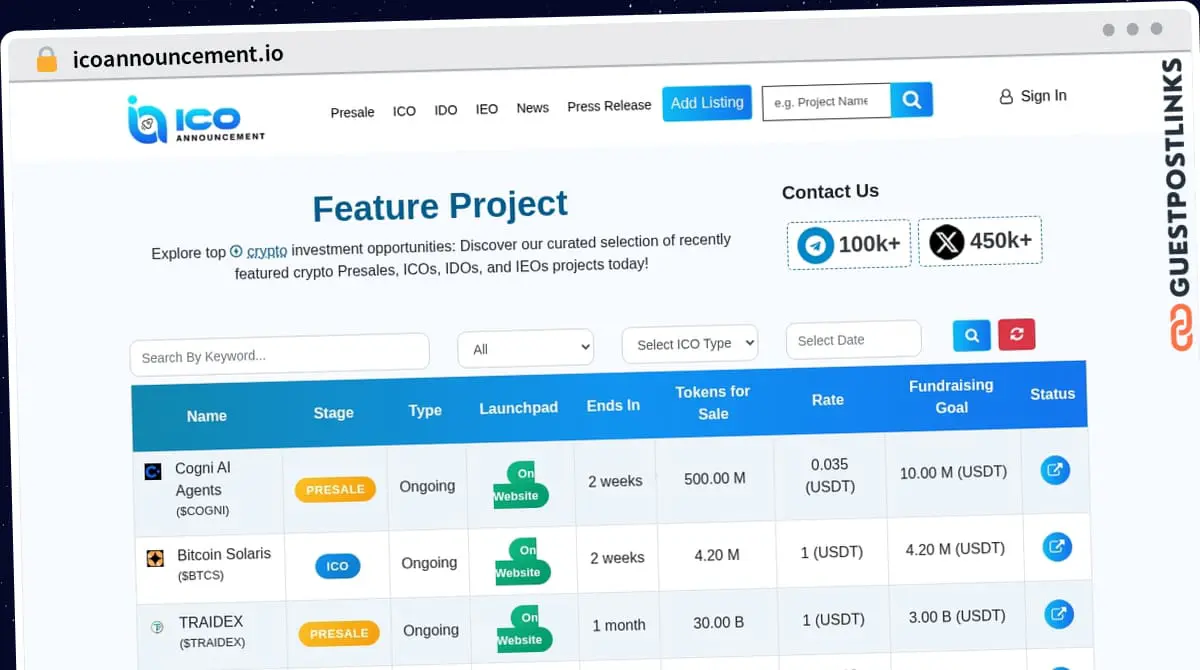Click the red reset filters icon button
1200x670 pixels.
[x=1016, y=334]
